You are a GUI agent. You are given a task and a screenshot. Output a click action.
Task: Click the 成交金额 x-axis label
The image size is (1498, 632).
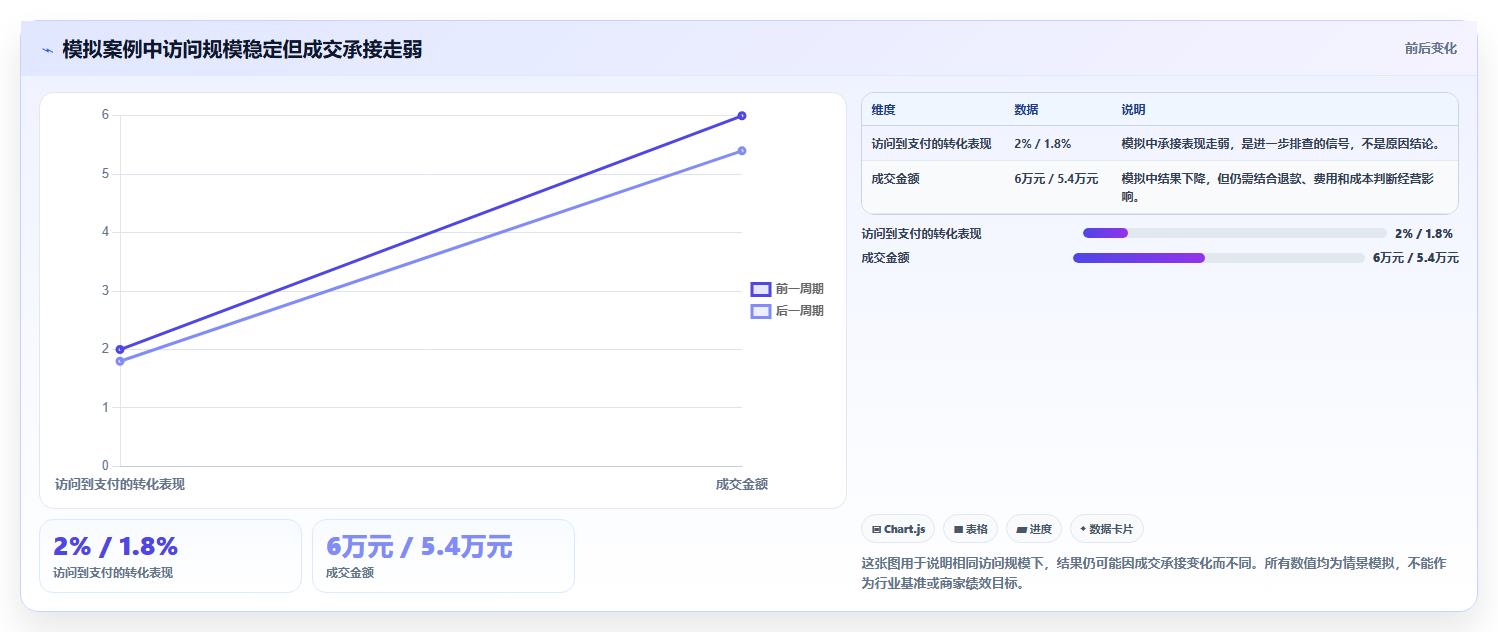pos(742,484)
